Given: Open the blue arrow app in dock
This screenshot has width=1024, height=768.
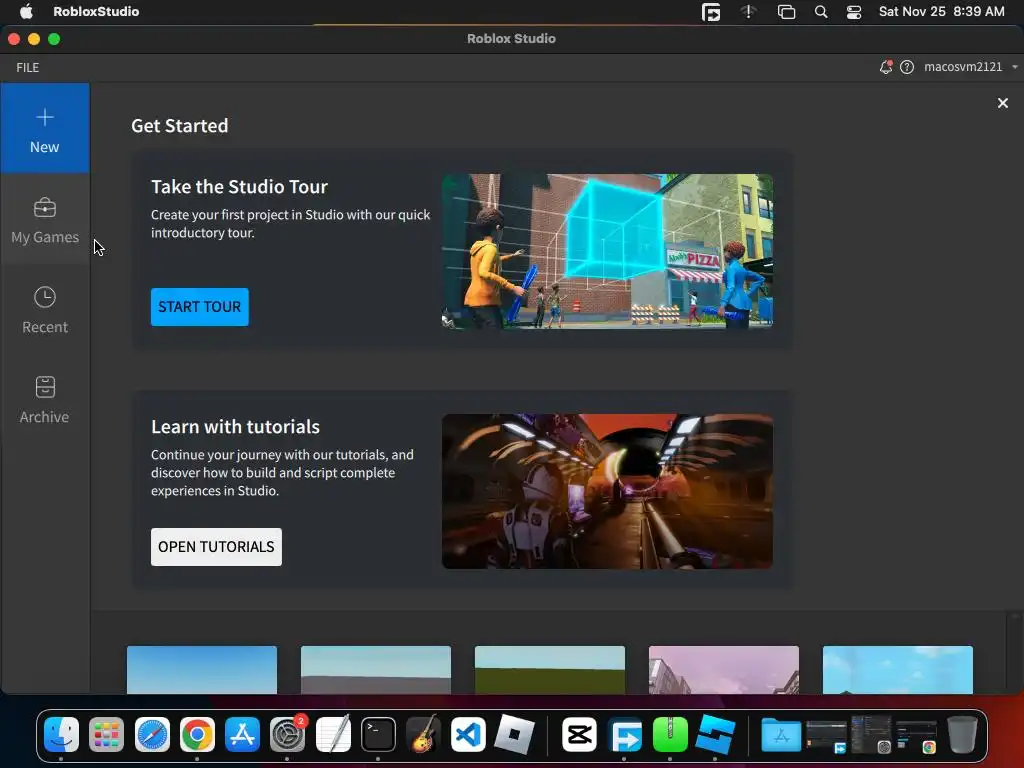Looking at the screenshot, I should tap(625, 736).
